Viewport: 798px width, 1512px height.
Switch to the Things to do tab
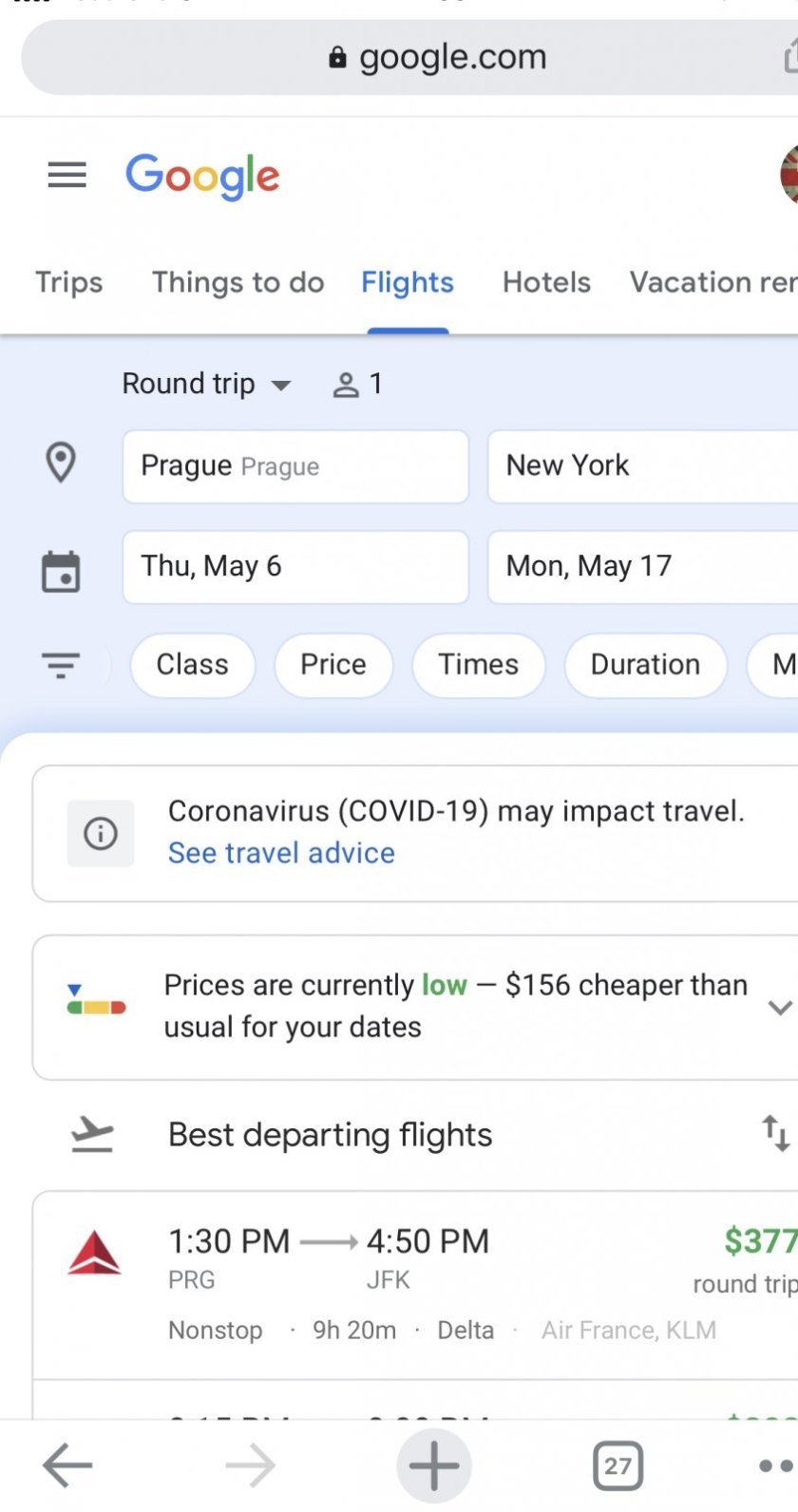(237, 282)
